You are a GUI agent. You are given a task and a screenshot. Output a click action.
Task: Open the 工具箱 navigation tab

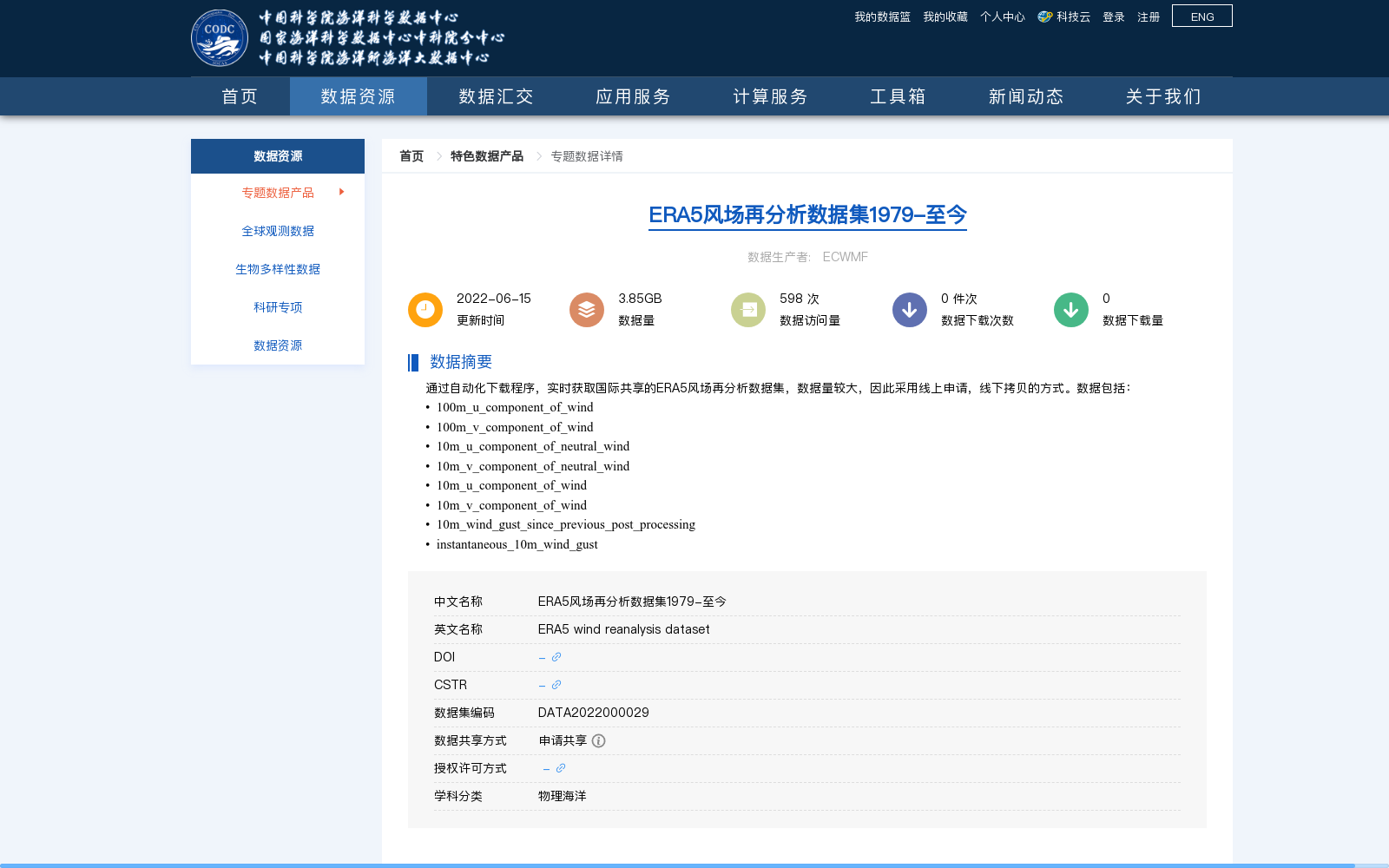pyautogui.click(x=898, y=96)
